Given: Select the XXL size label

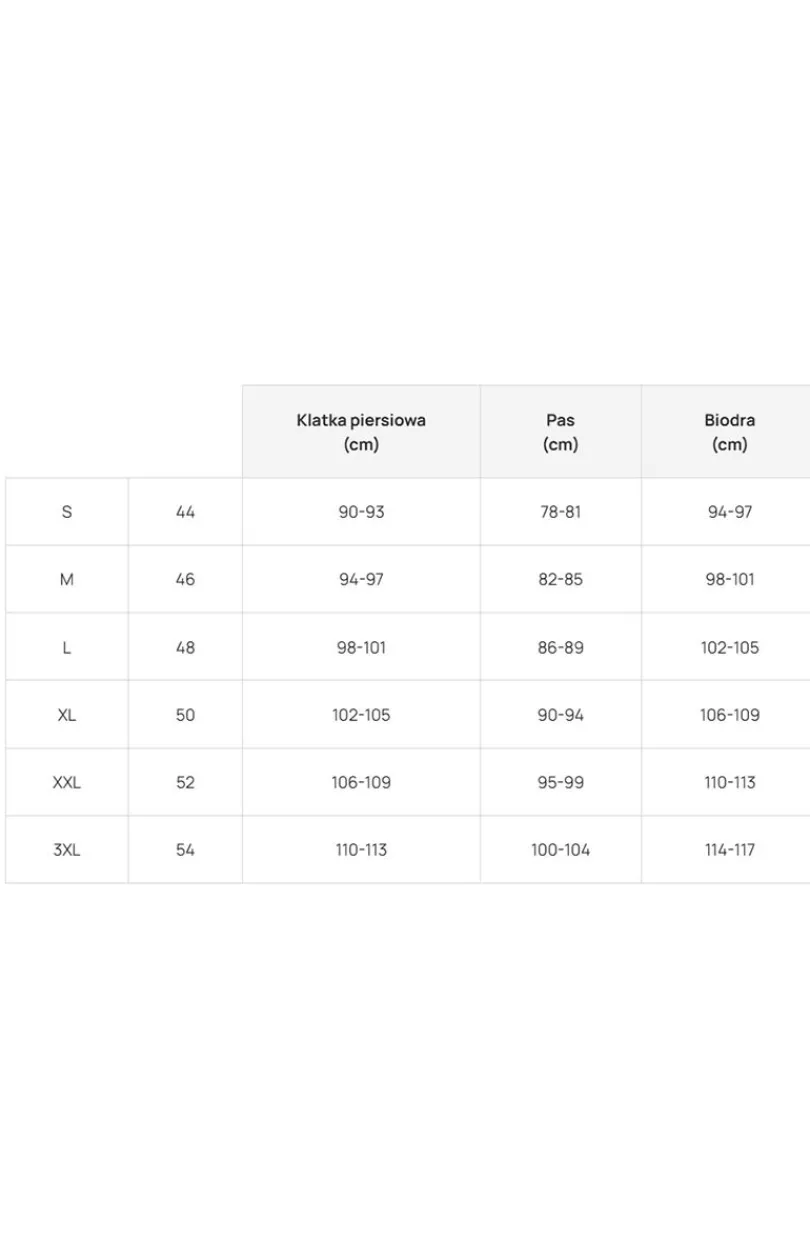Looking at the screenshot, I should coord(67,783).
